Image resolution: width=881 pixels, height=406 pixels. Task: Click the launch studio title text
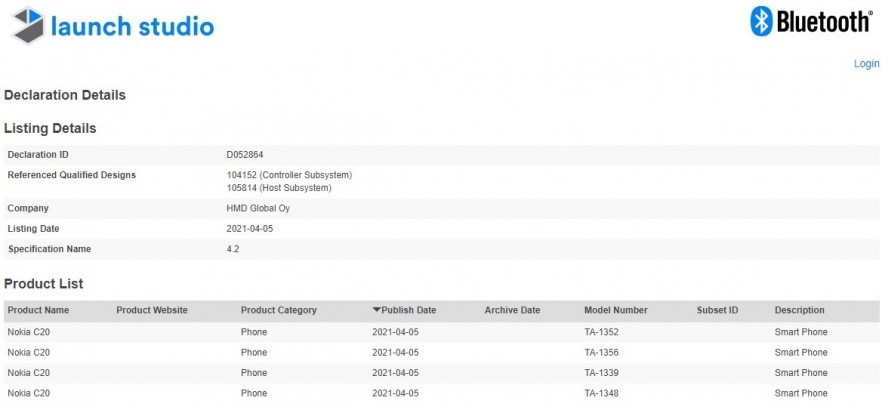point(133,26)
